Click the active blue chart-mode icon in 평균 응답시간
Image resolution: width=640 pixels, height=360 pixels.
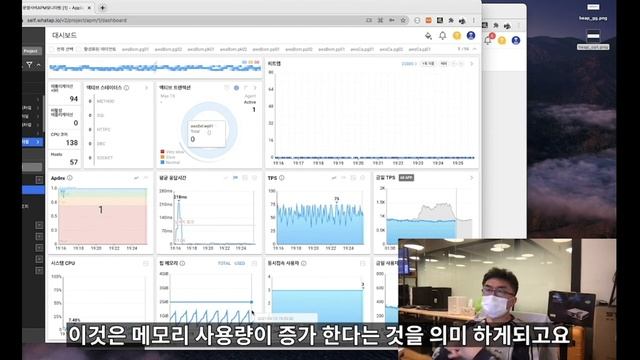point(236,178)
